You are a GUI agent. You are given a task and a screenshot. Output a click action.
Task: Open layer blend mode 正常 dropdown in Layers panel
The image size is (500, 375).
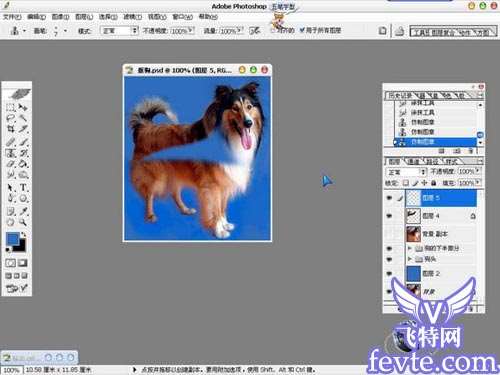pos(406,172)
